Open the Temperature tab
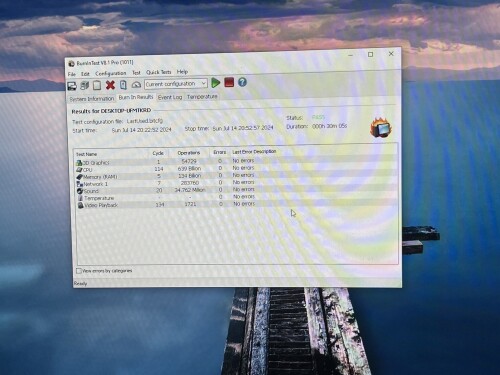Image resolution: width=500 pixels, height=375 pixels. tap(202, 96)
